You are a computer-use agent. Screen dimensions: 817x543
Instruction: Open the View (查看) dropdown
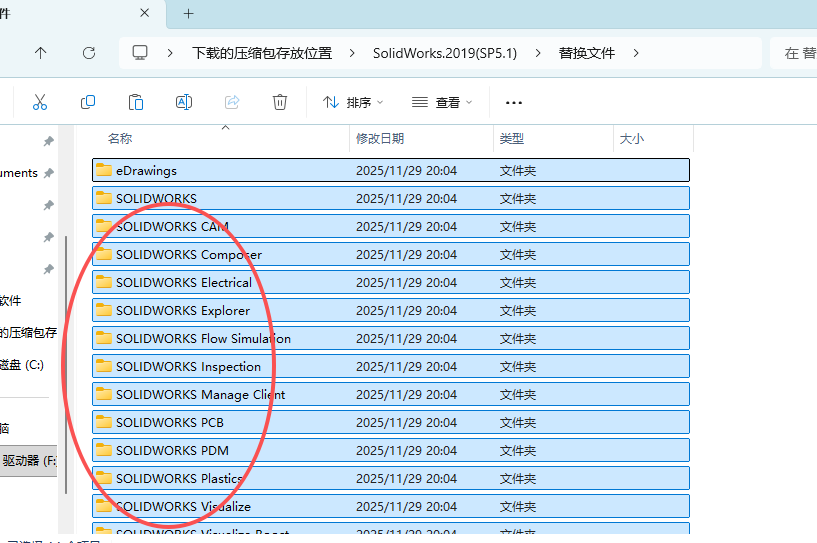[x=442, y=103]
